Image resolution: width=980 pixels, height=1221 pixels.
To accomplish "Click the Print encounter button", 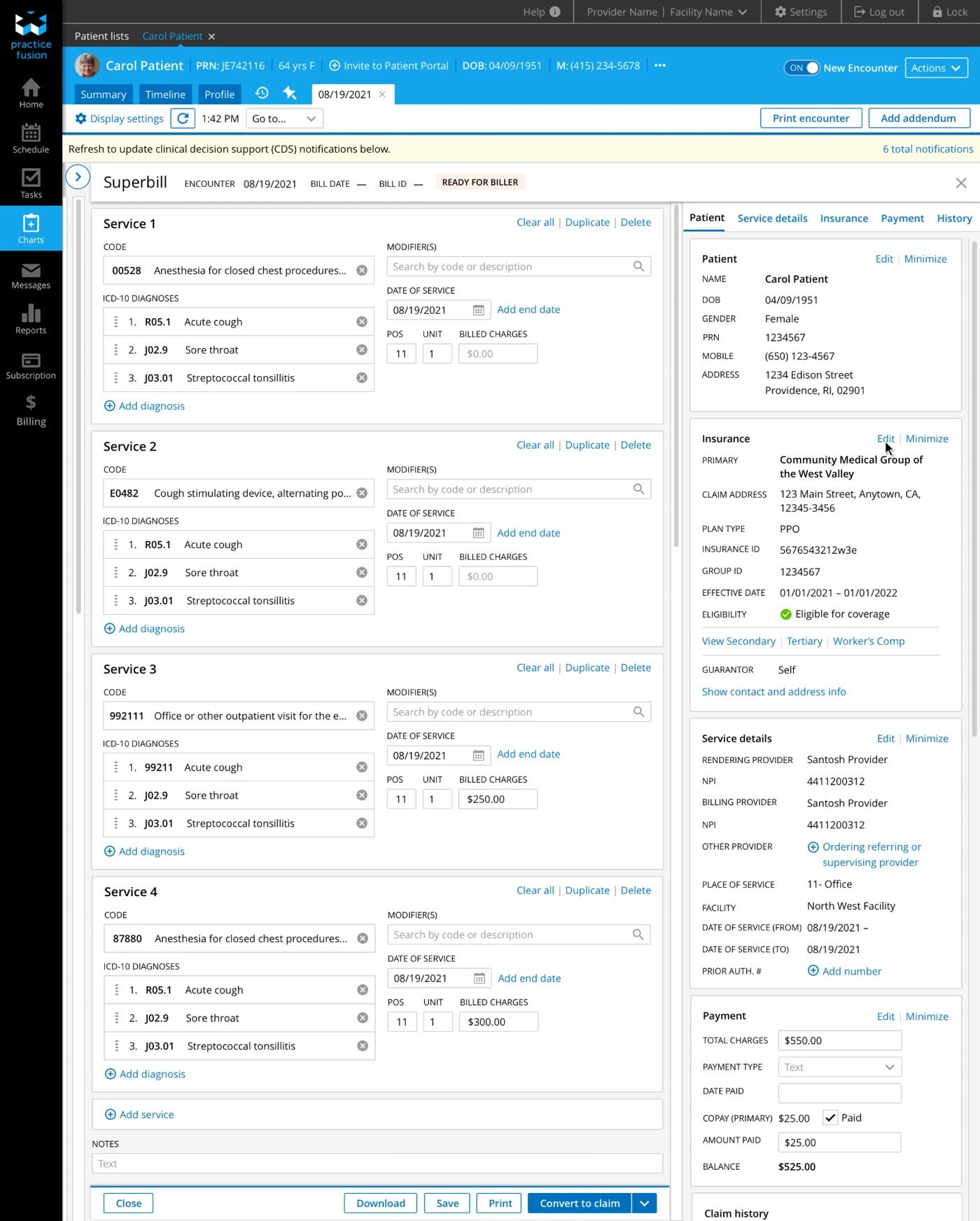I will 811,118.
